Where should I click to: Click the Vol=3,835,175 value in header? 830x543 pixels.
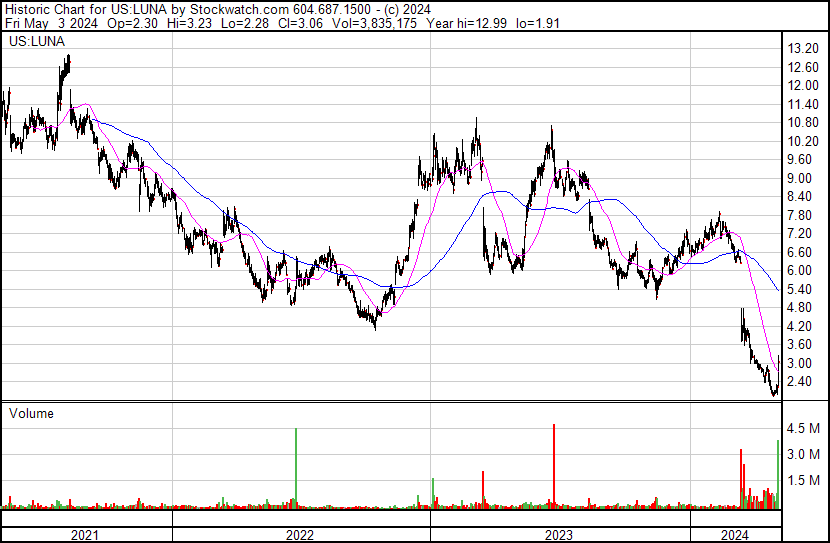pyautogui.click(x=374, y=23)
